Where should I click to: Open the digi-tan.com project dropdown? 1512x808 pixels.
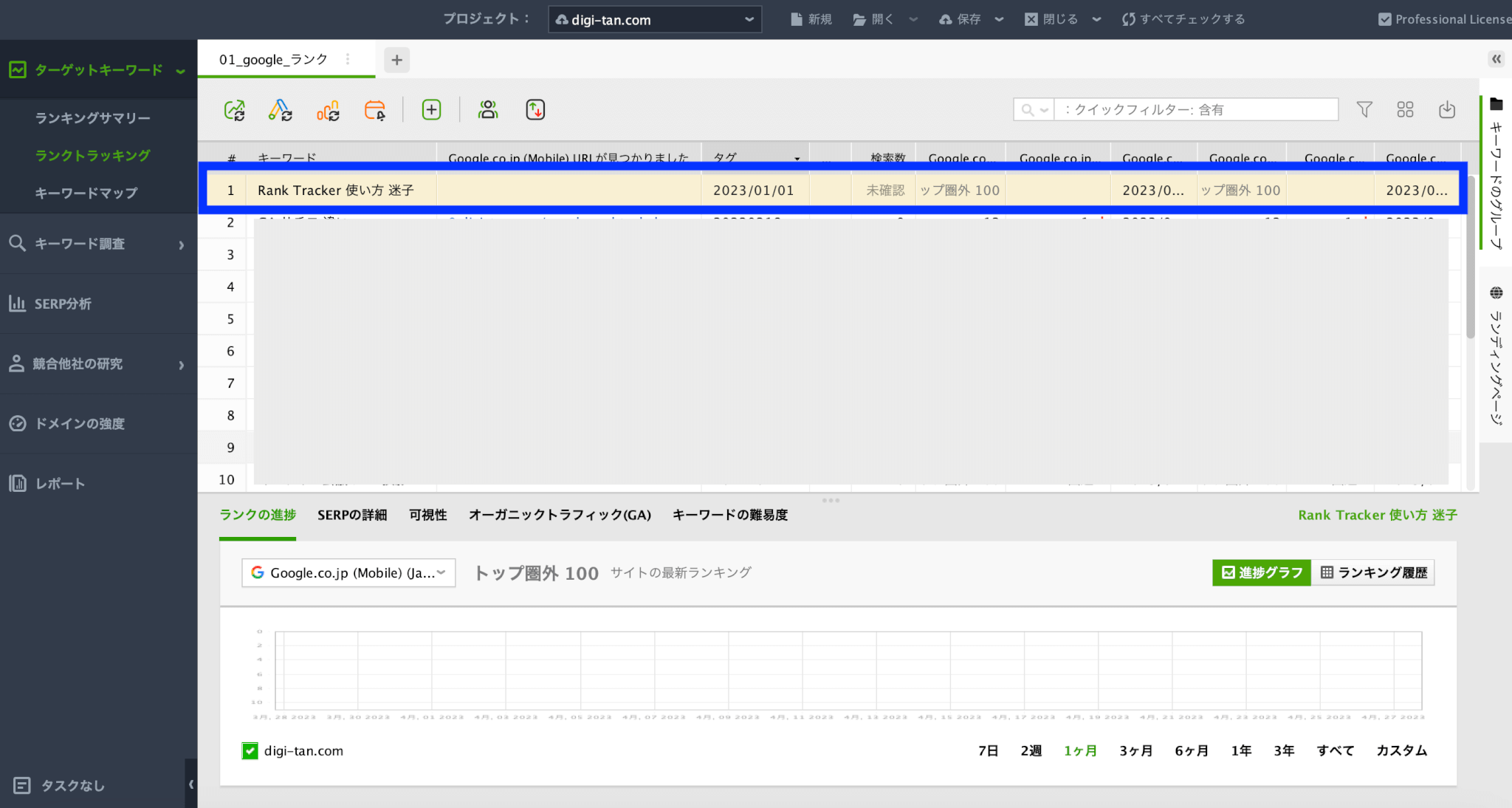click(x=655, y=19)
